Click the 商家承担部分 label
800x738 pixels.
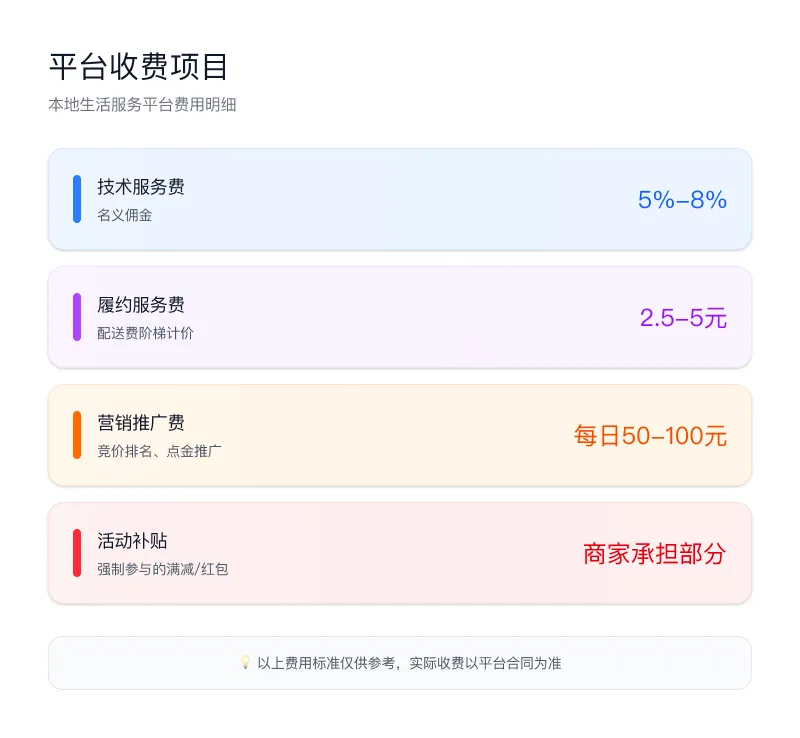point(654,554)
